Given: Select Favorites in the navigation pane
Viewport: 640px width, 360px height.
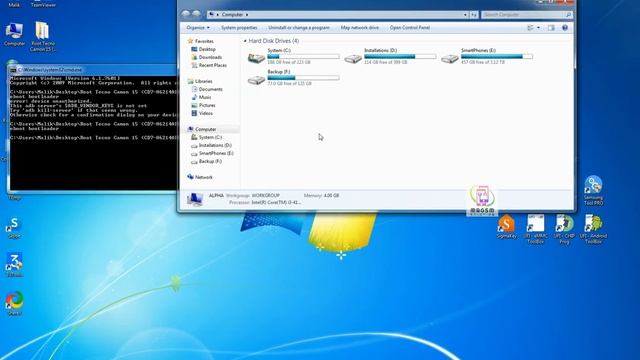Looking at the screenshot, I should click(x=204, y=41).
